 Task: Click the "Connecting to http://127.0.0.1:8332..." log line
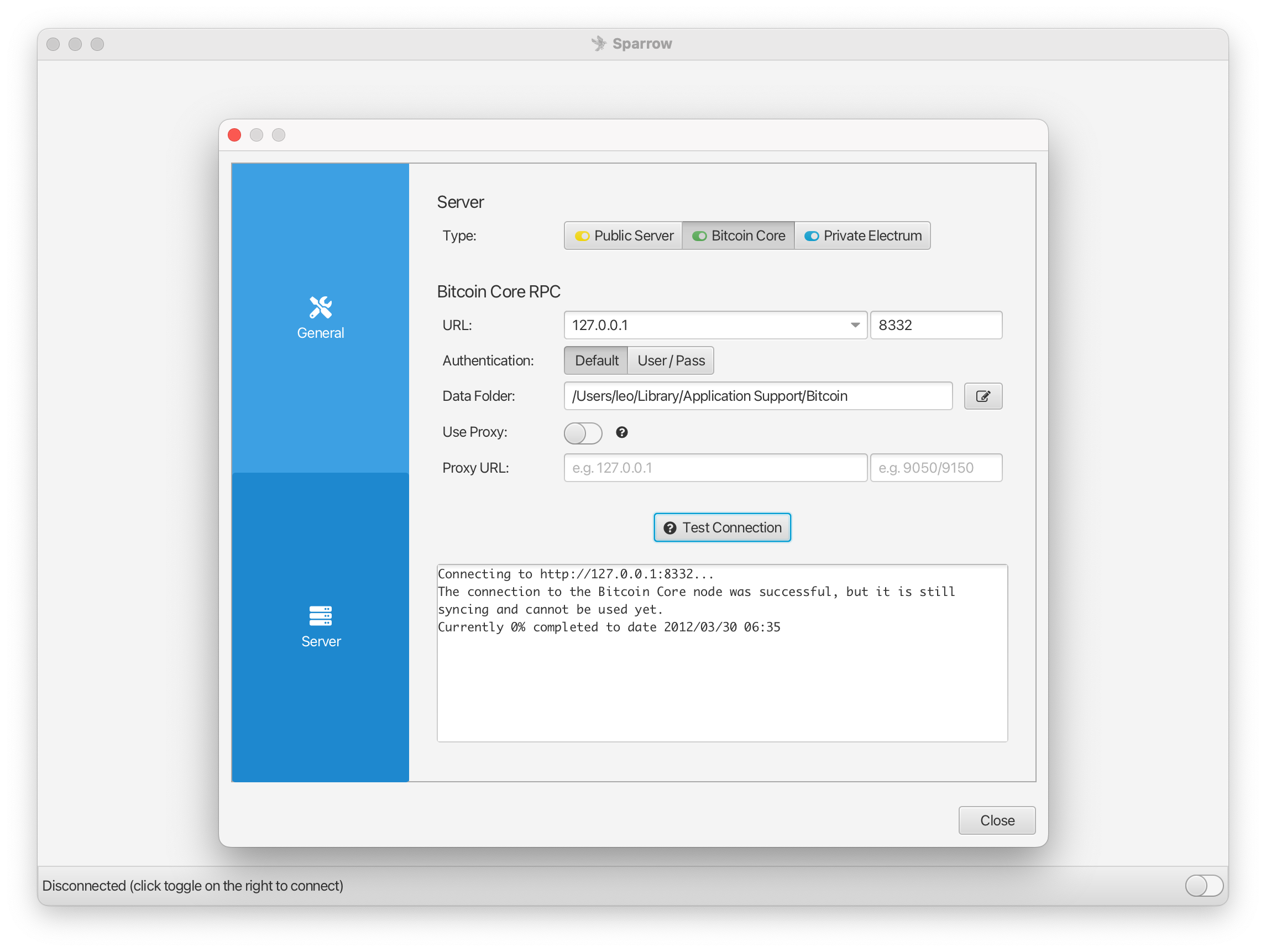576,574
